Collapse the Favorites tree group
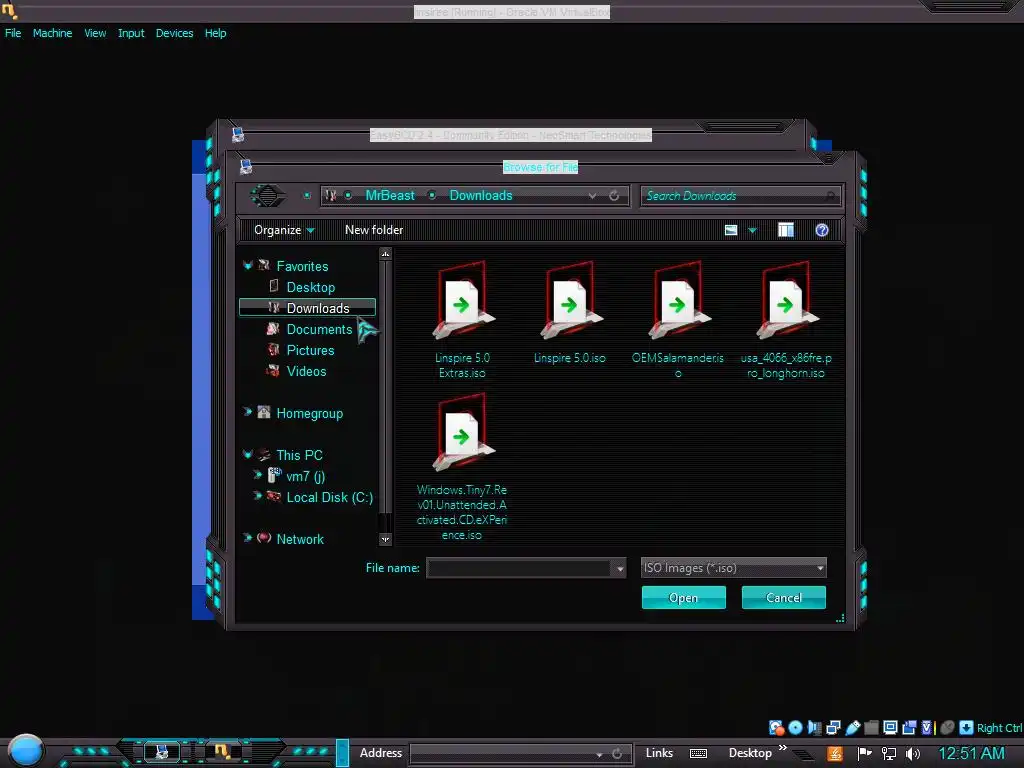The width and height of the screenshot is (1024, 768). click(x=248, y=266)
